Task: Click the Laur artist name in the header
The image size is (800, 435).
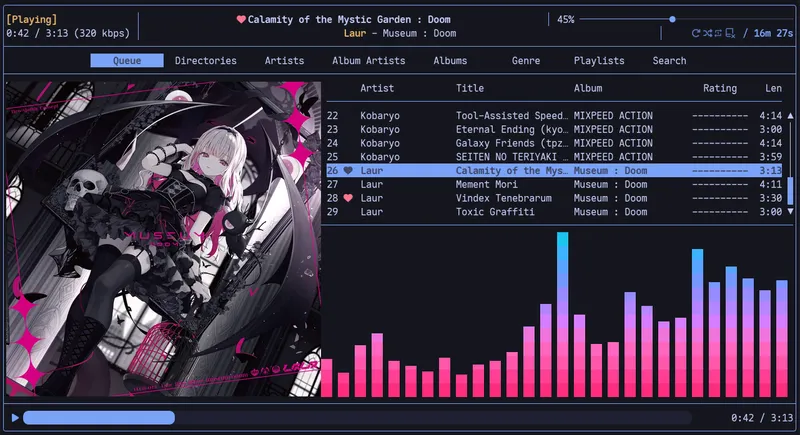Action: coord(355,33)
